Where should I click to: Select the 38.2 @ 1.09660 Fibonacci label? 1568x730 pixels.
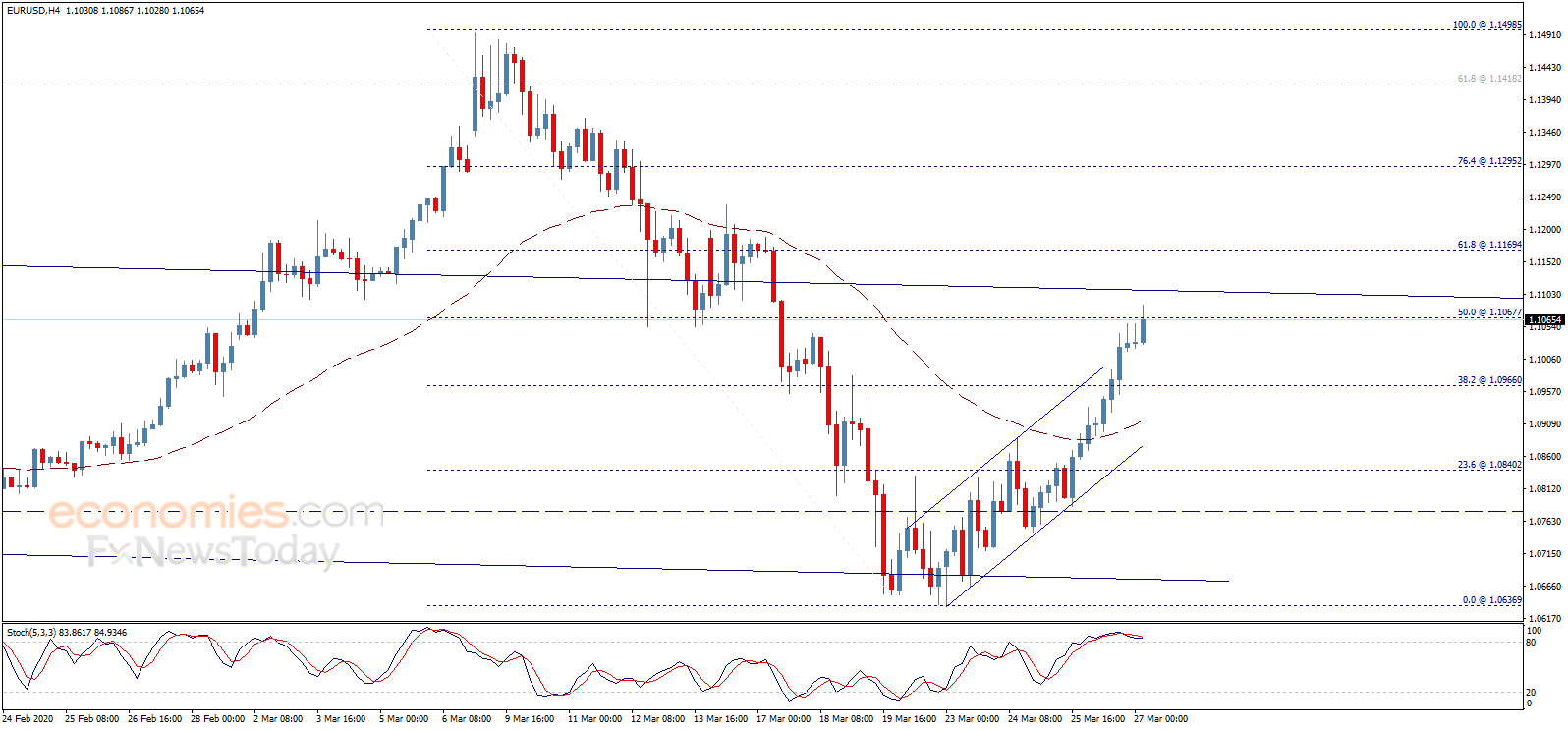point(1489,380)
